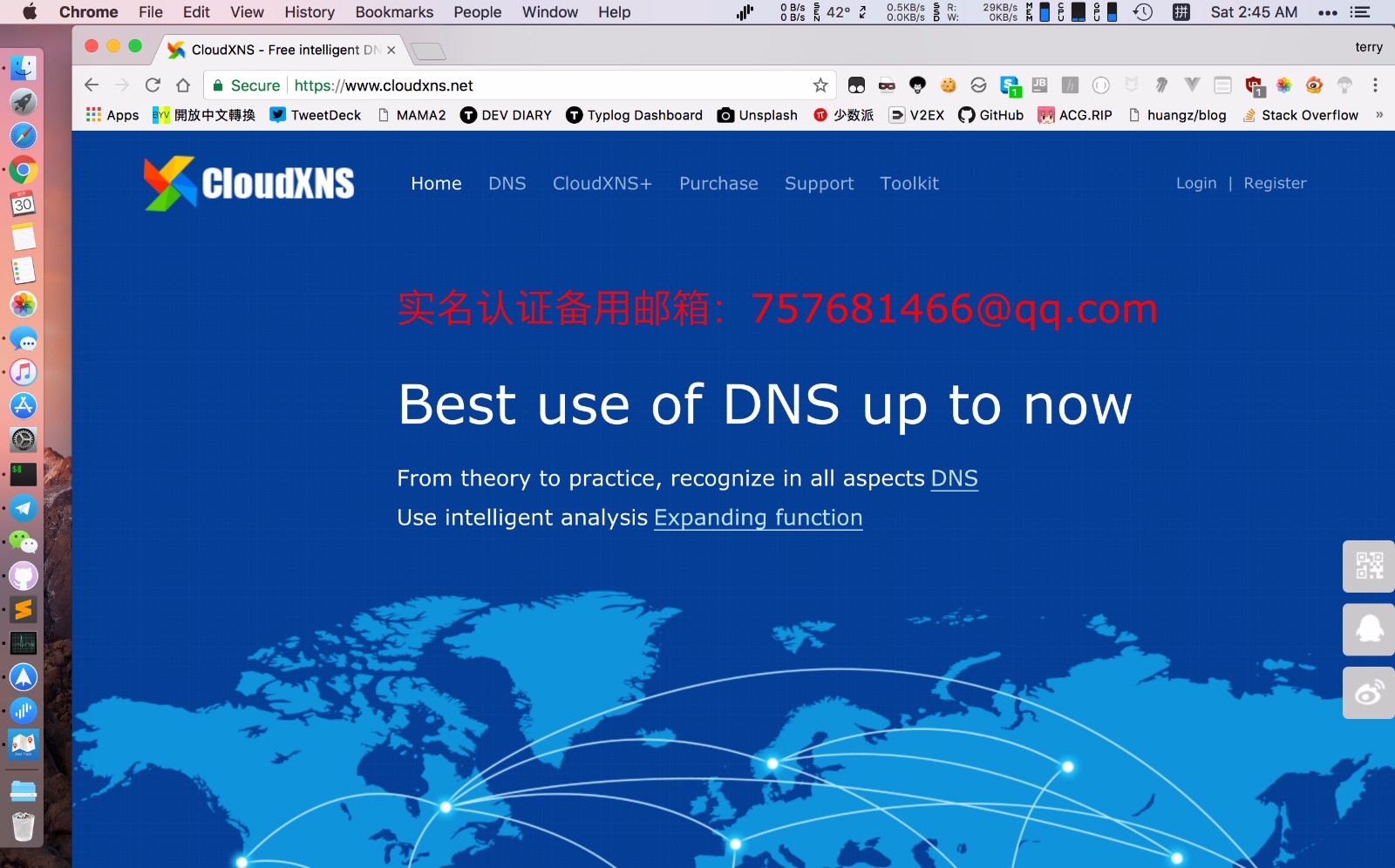Viewport: 1395px width, 868px height.
Task: Open the ACG.RIP bookmark
Action: pyautogui.click(x=1075, y=115)
